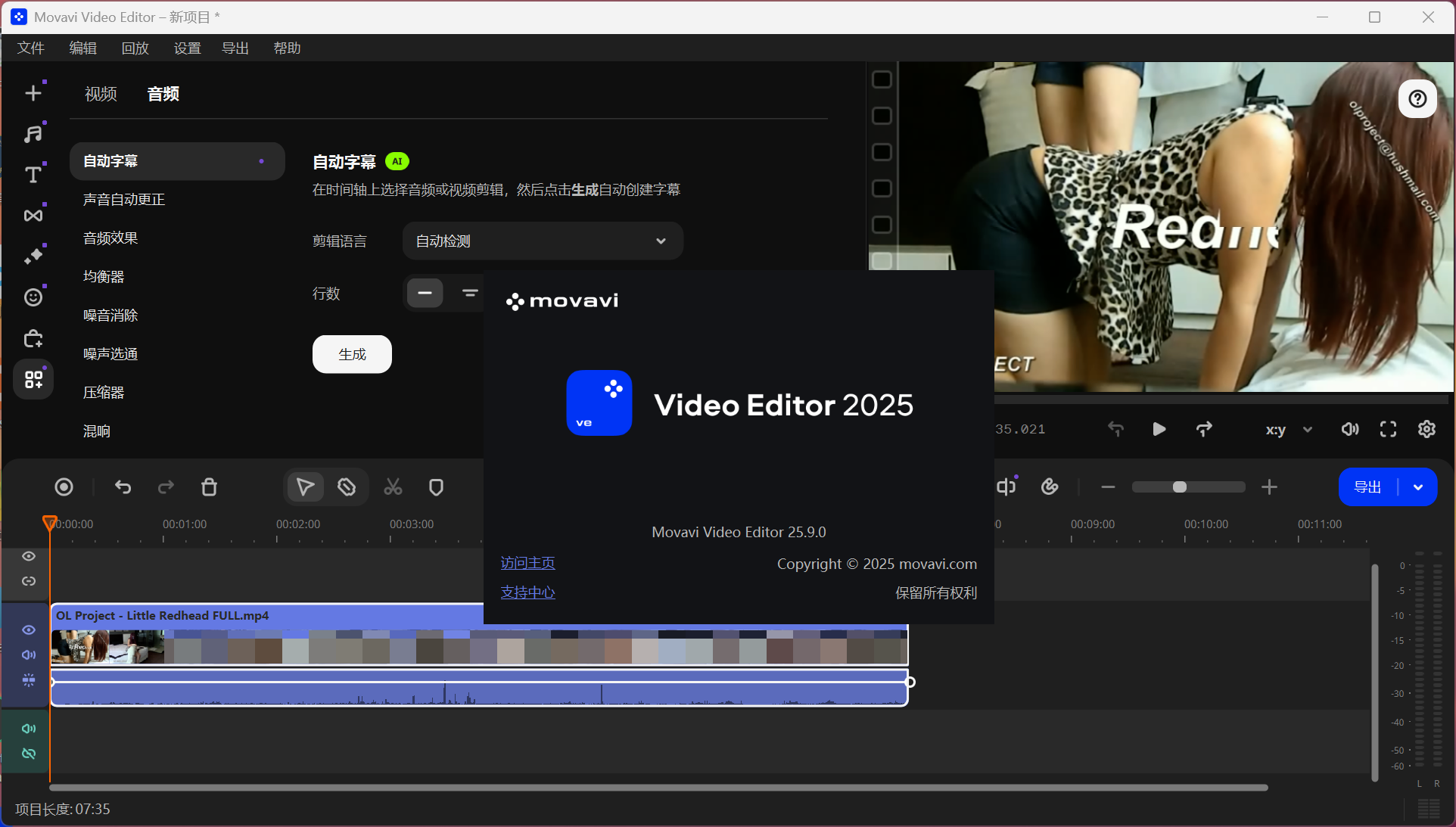This screenshot has height=827, width=1456.
Task: Click the record button in timeline toolbar
Action: [x=64, y=487]
